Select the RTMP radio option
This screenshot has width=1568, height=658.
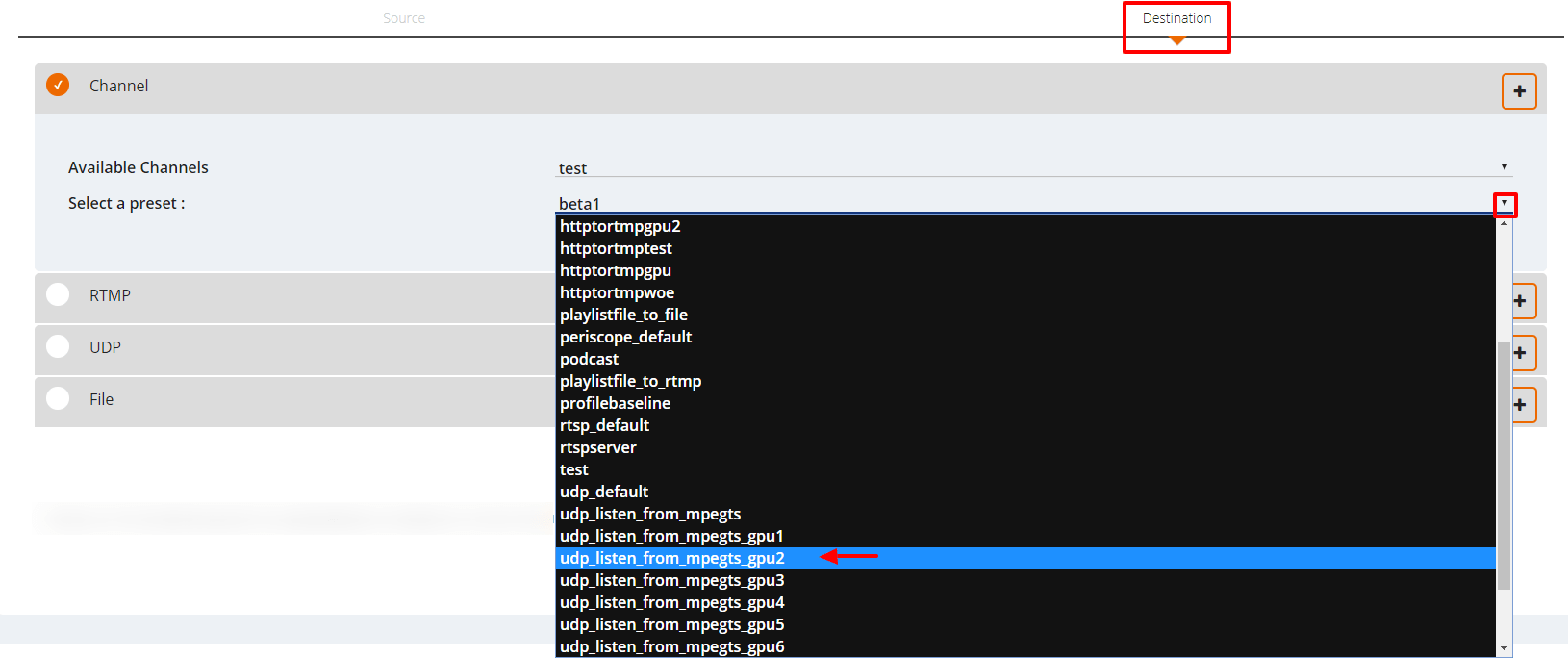tap(58, 294)
